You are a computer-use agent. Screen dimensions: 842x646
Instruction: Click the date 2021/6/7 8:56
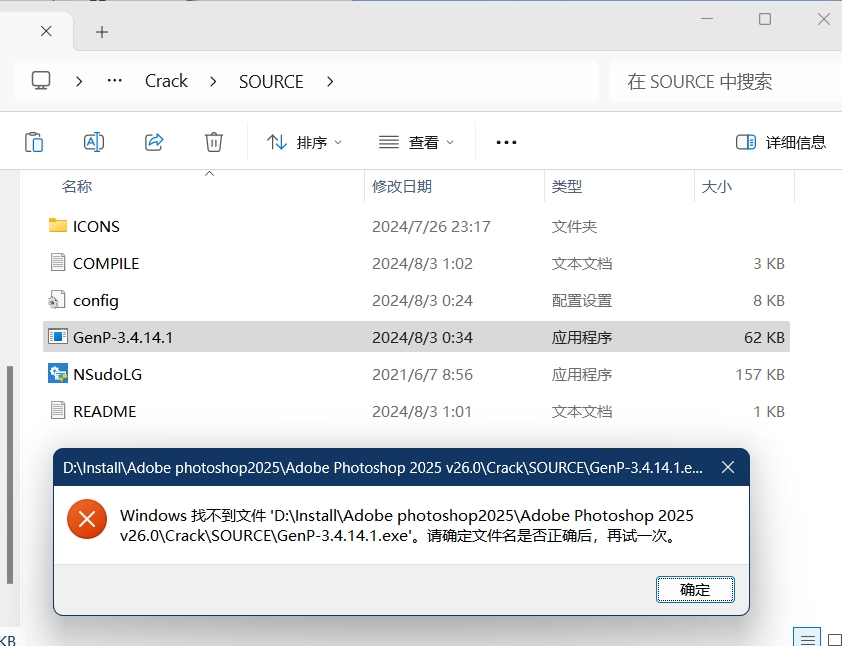[423, 375]
